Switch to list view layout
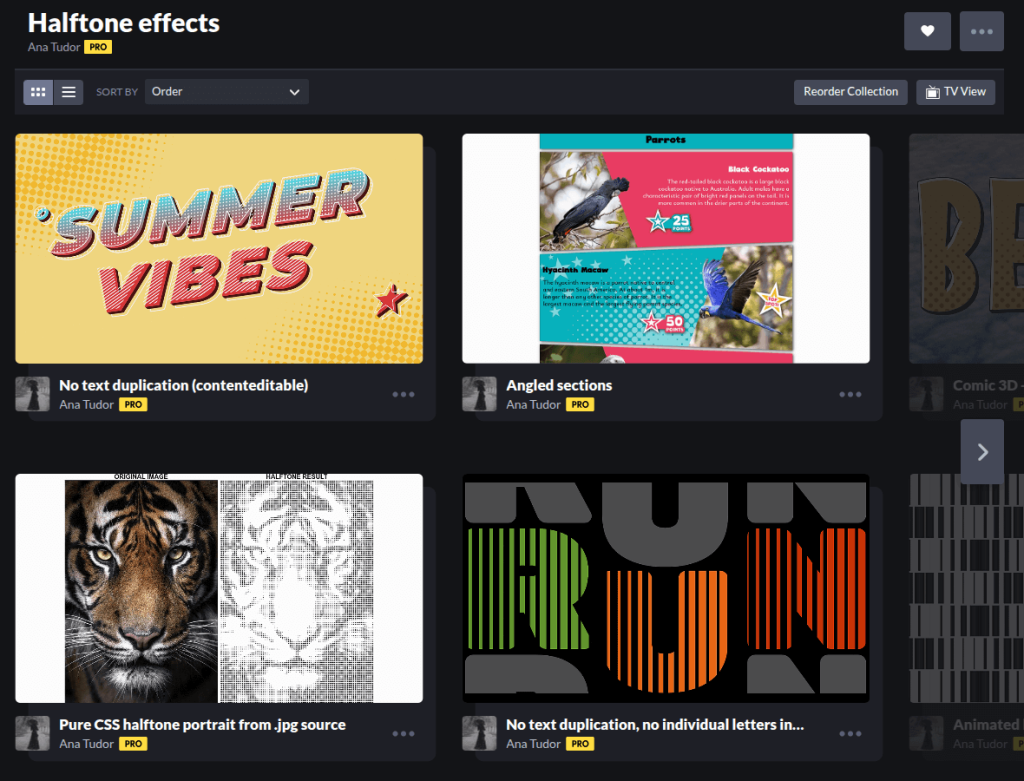The width and height of the screenshot is (1024, 781). (68, 92)
